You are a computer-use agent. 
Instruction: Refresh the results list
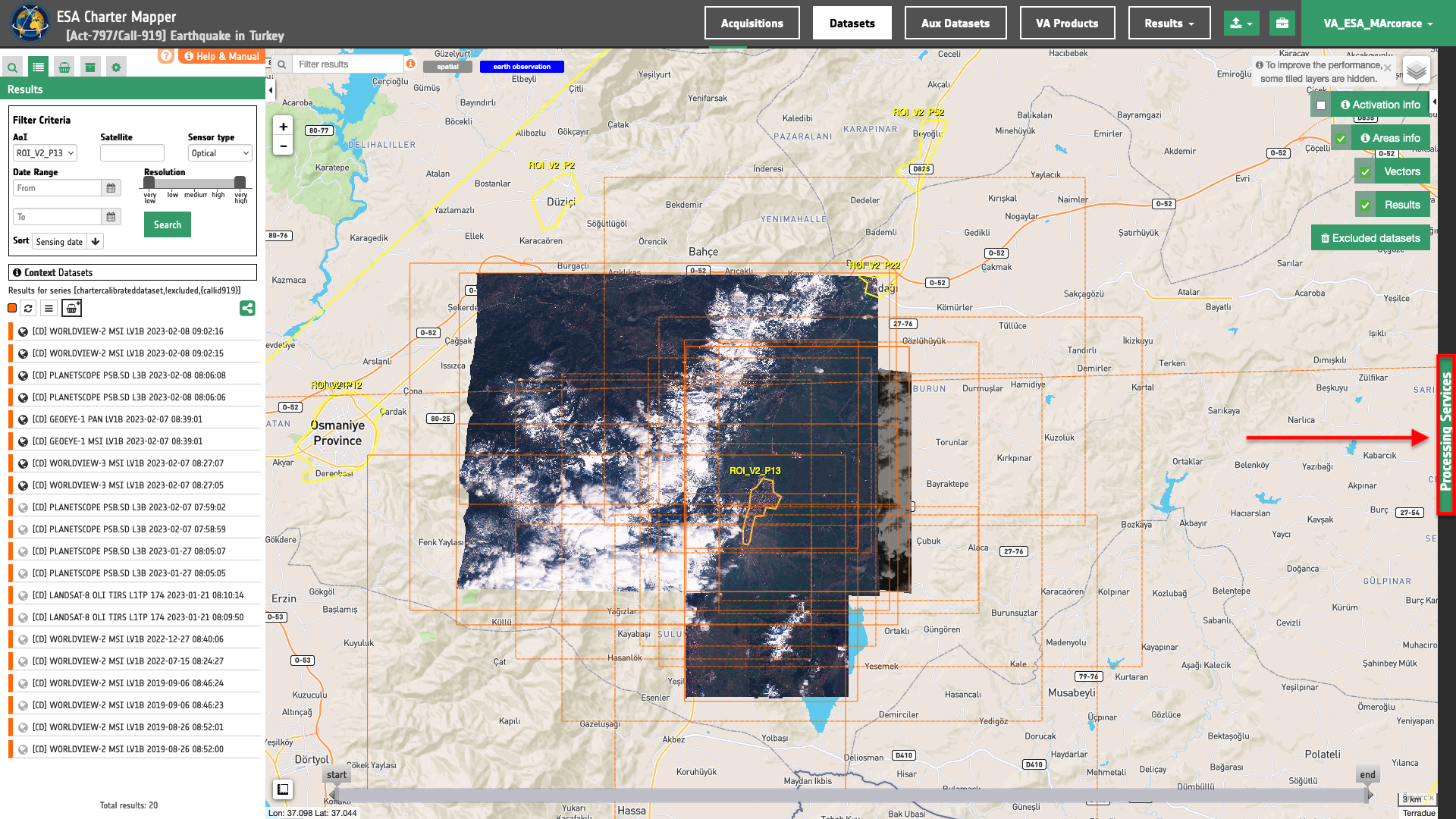click(28, 308)
